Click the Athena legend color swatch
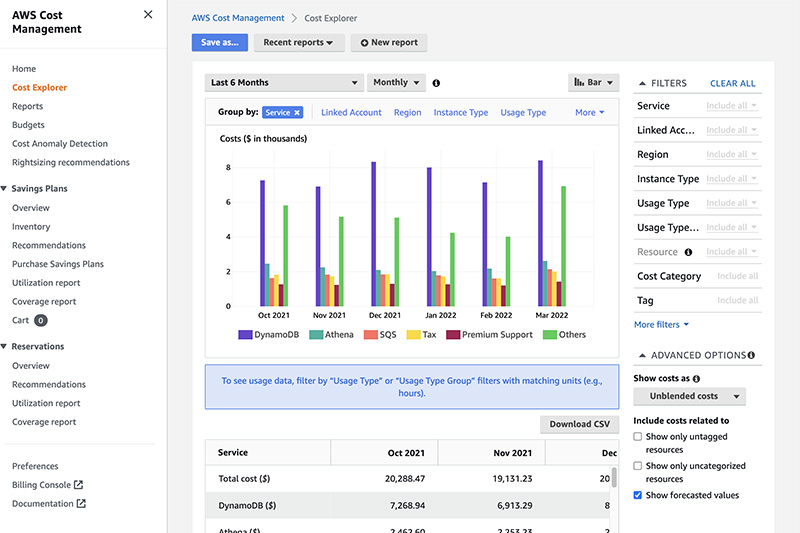The height and width of the screenshot is (533, 800). click(316, 335)
